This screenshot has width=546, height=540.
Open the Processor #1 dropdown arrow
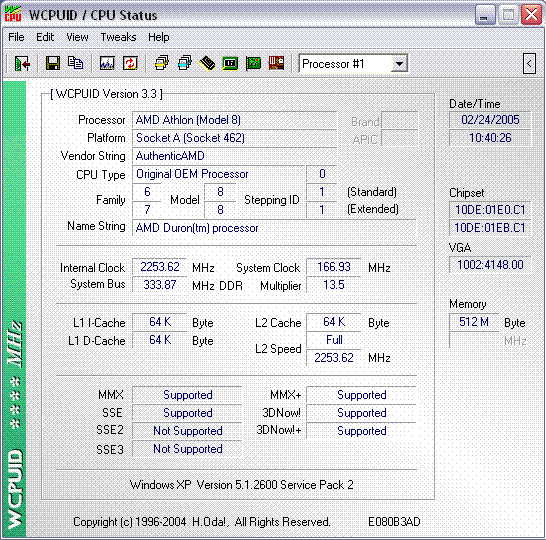(399, 64)
